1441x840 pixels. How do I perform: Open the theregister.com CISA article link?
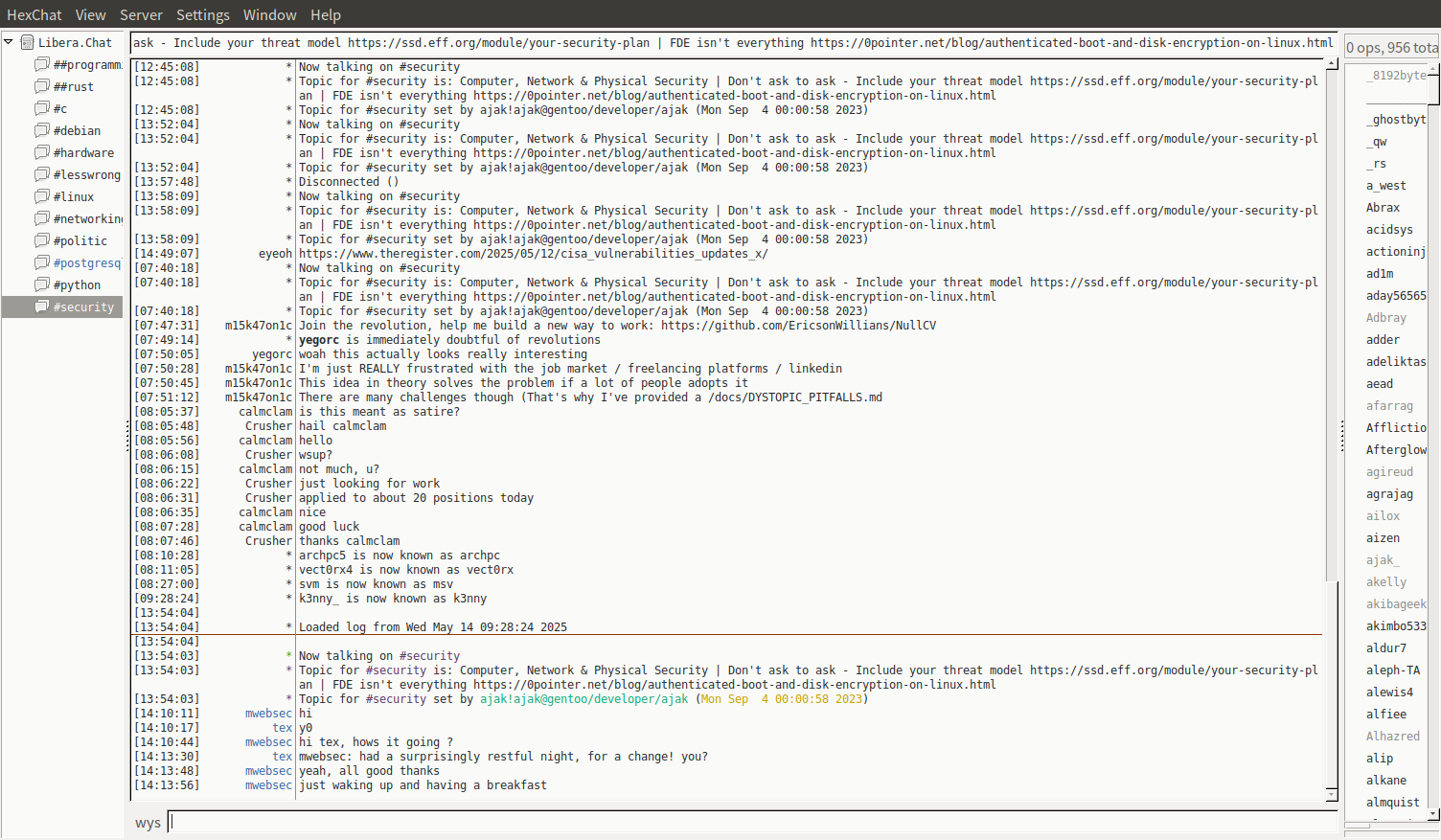click(533, 254)
